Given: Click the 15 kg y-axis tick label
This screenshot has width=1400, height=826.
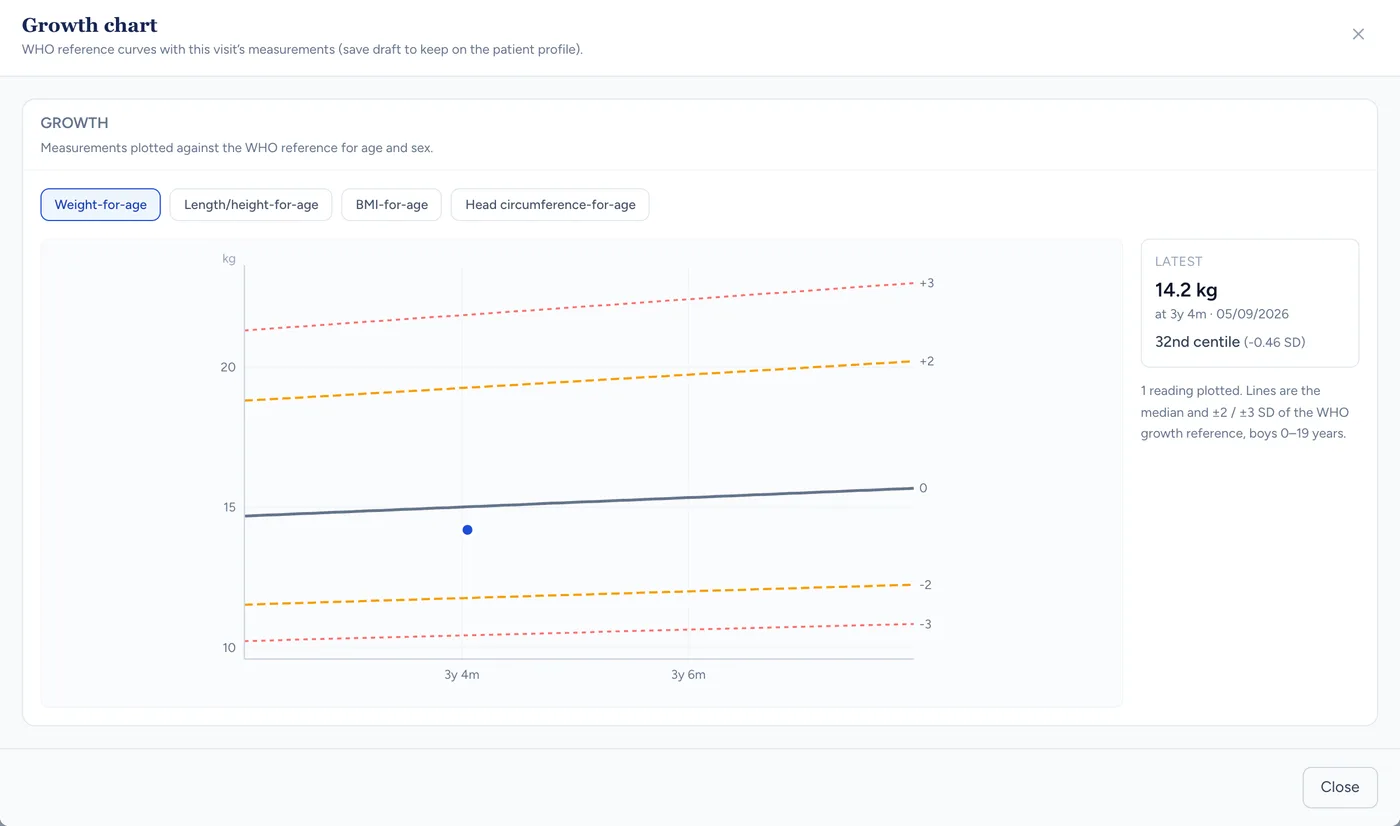Looking at the screenshot, I should pos(228,507).
